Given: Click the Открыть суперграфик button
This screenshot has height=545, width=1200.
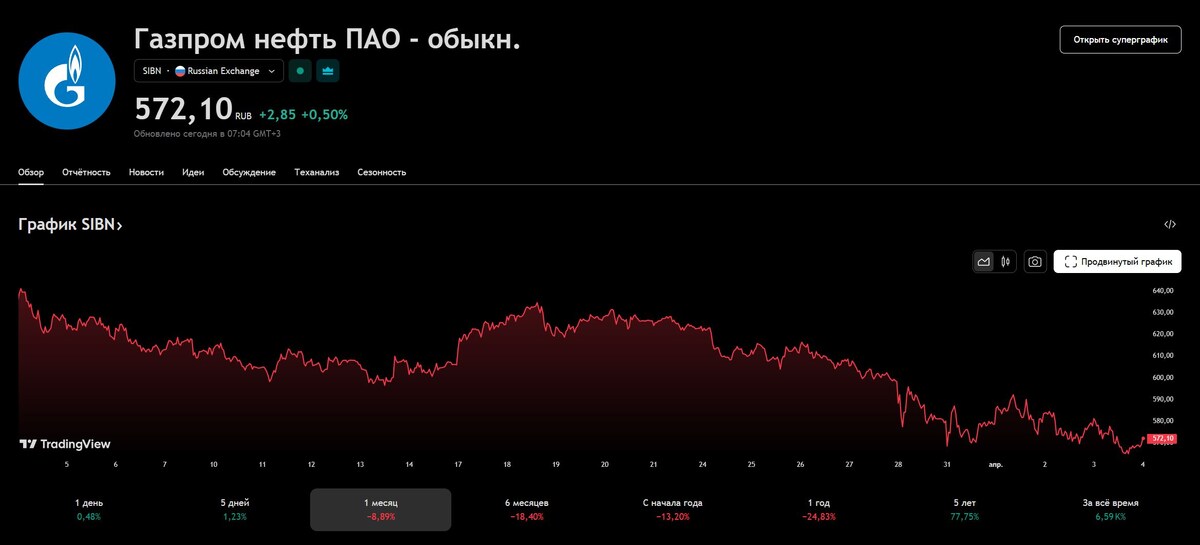Looking at the screenshot, I should [1120, 40].
